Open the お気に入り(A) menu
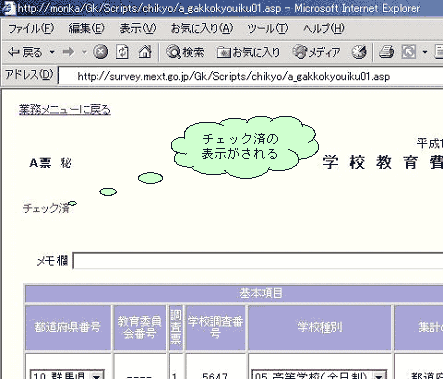Screen dimensions: 443x379 click(x=202, y=29)
